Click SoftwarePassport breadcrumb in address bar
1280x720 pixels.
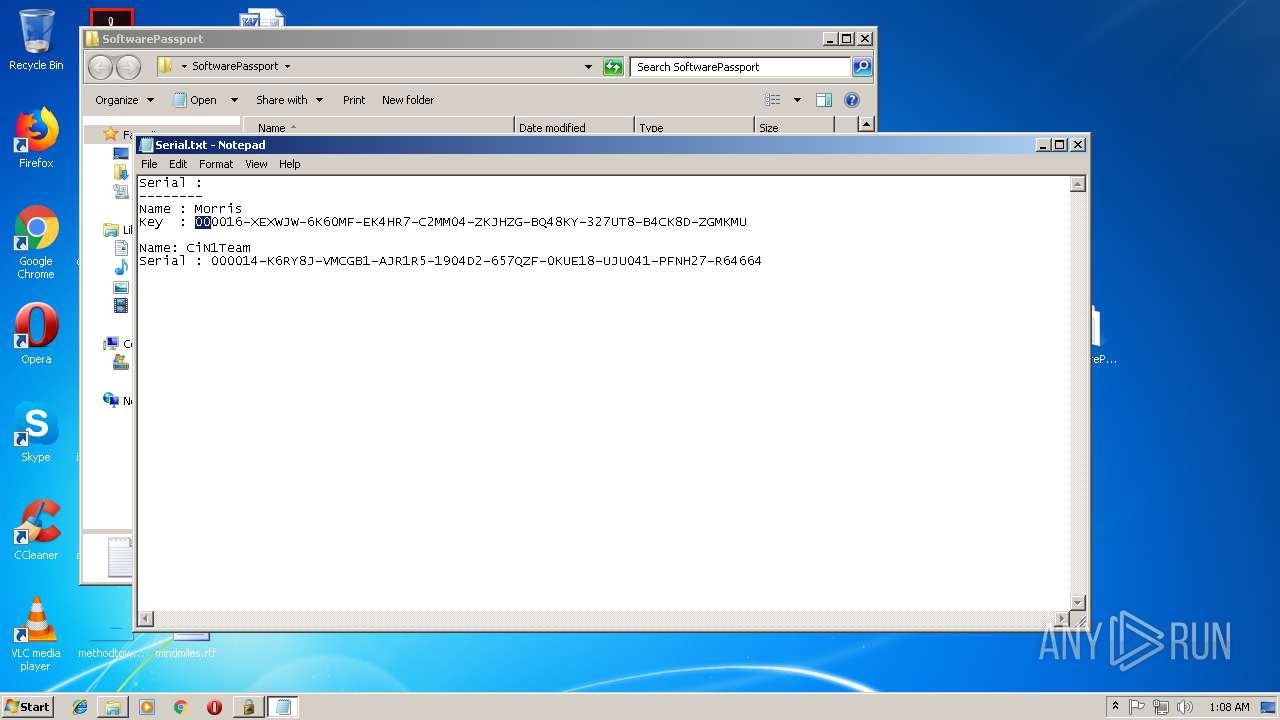pyautogui.click(x=235, y=67)
